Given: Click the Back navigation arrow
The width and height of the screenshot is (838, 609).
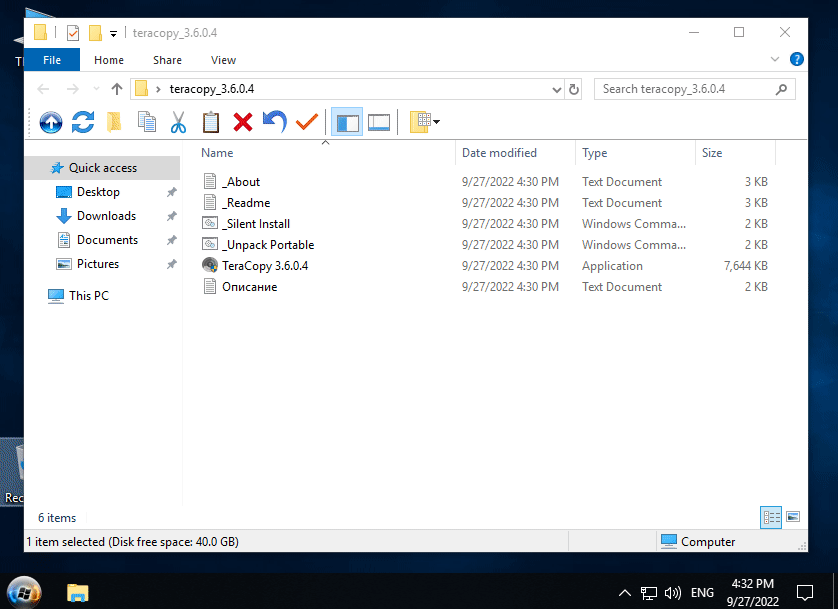Looking at the screenshot, I should coord(43,89).
